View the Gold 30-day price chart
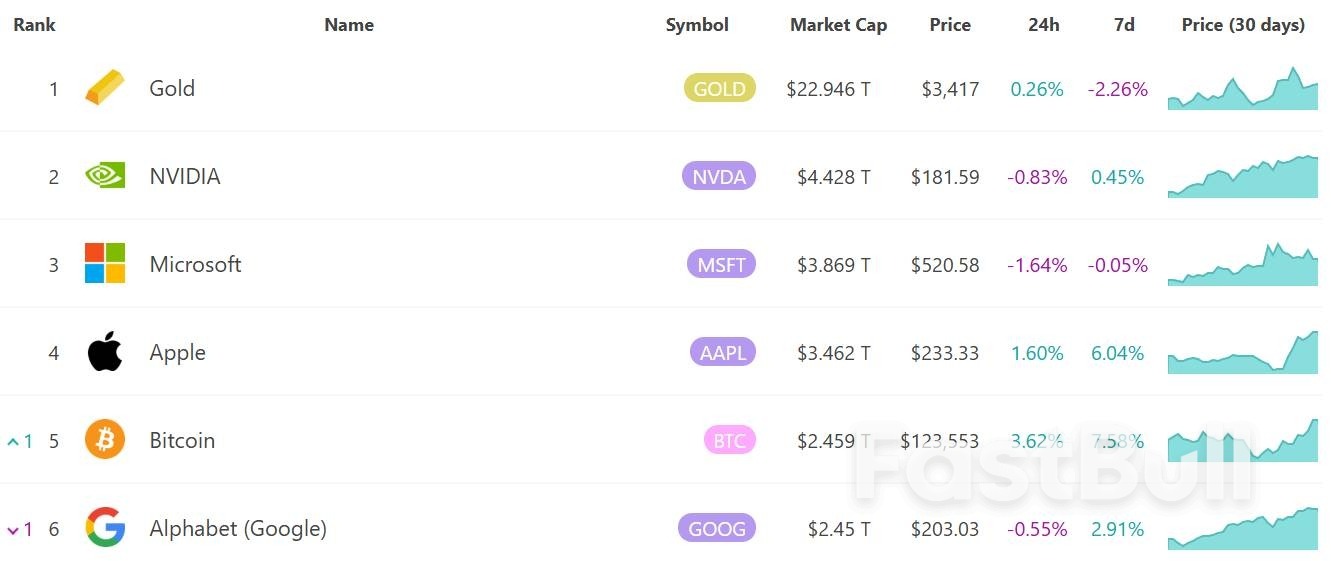 click(1243, 89)
